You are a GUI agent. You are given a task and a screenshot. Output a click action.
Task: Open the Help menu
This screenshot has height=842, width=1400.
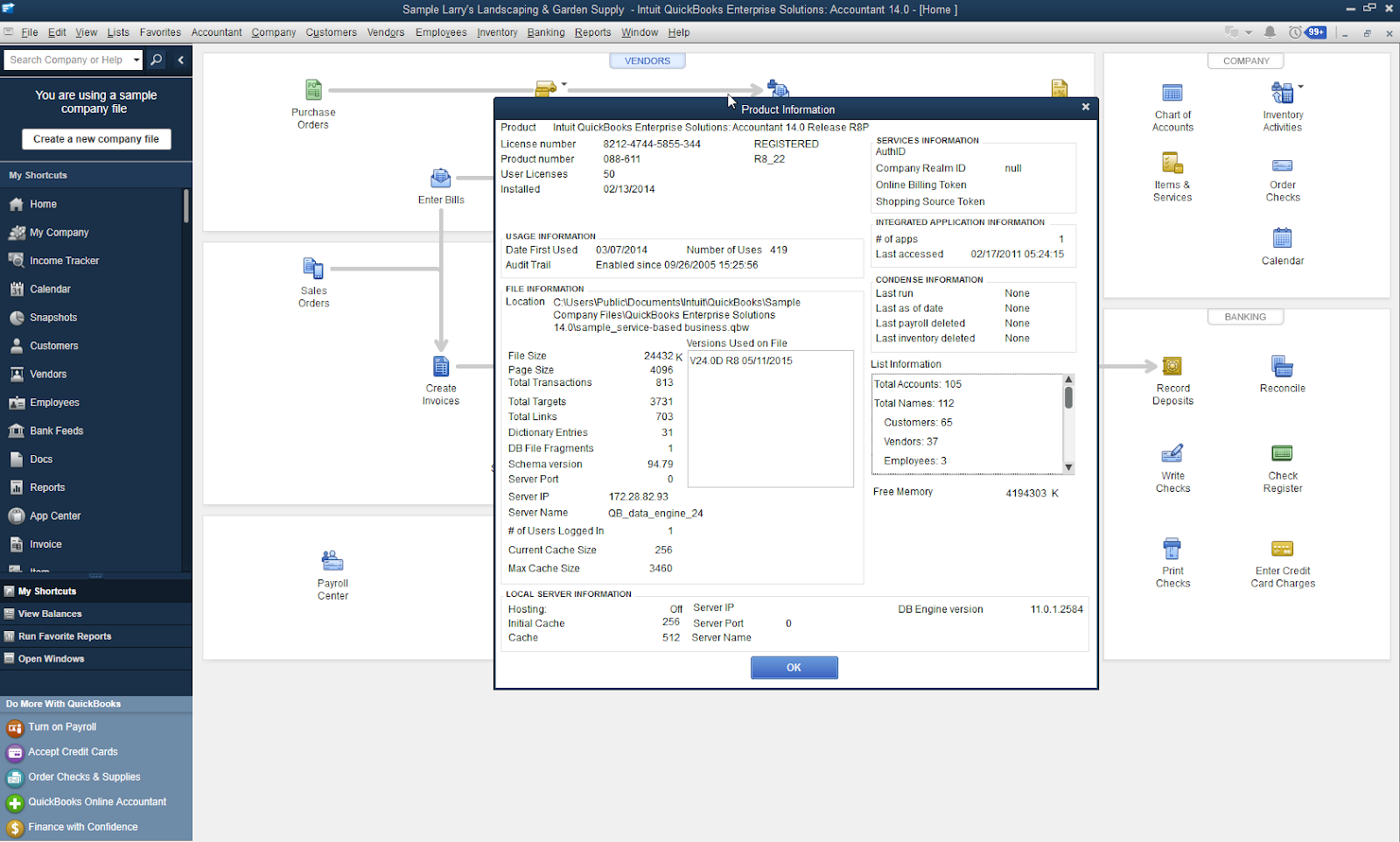click(x=679, y=32)
